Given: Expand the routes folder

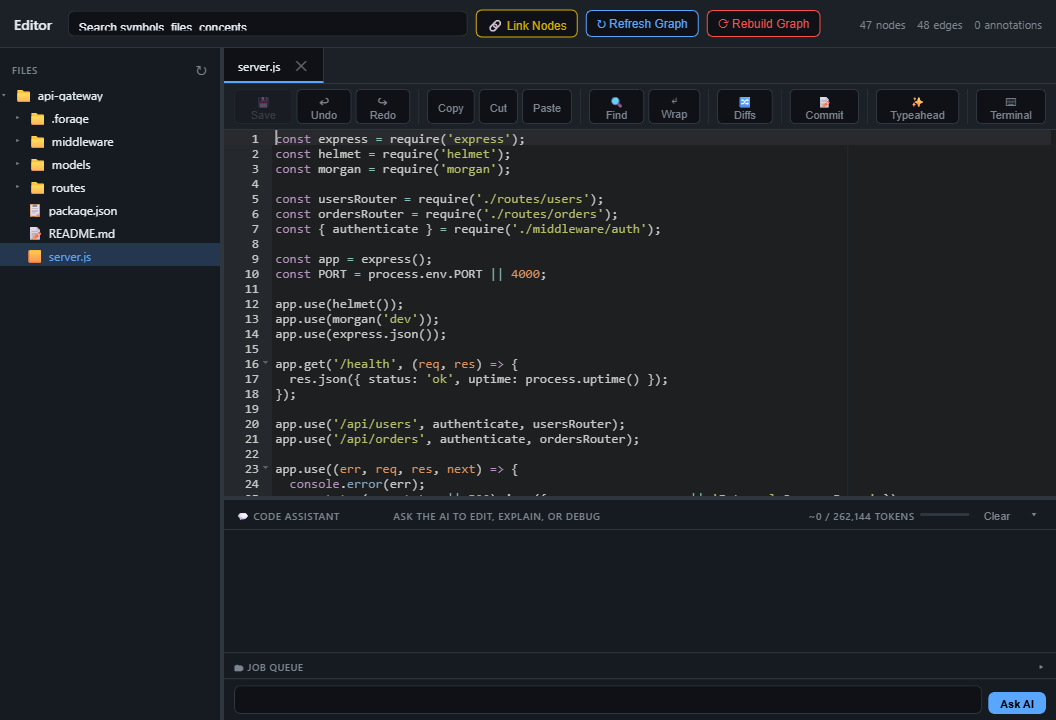Looking at the screenshot, I should 18,187.
